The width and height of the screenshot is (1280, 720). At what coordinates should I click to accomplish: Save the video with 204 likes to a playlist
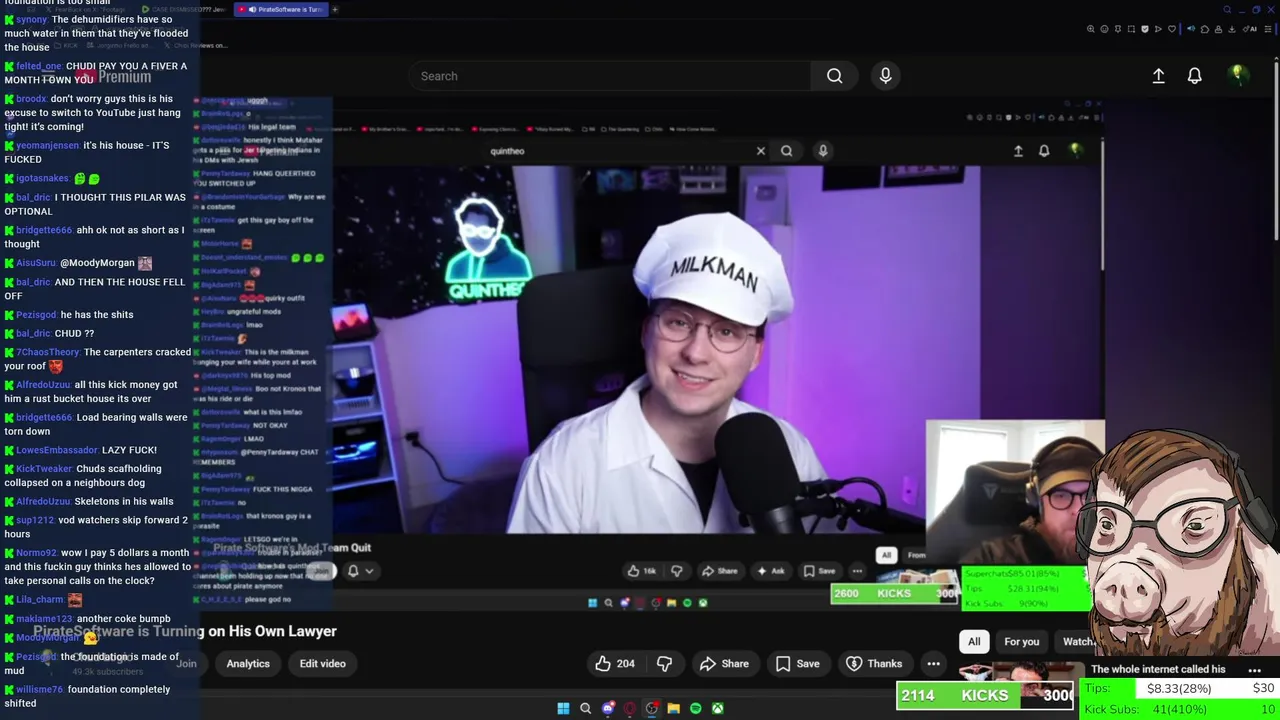(x=797, y=663)
